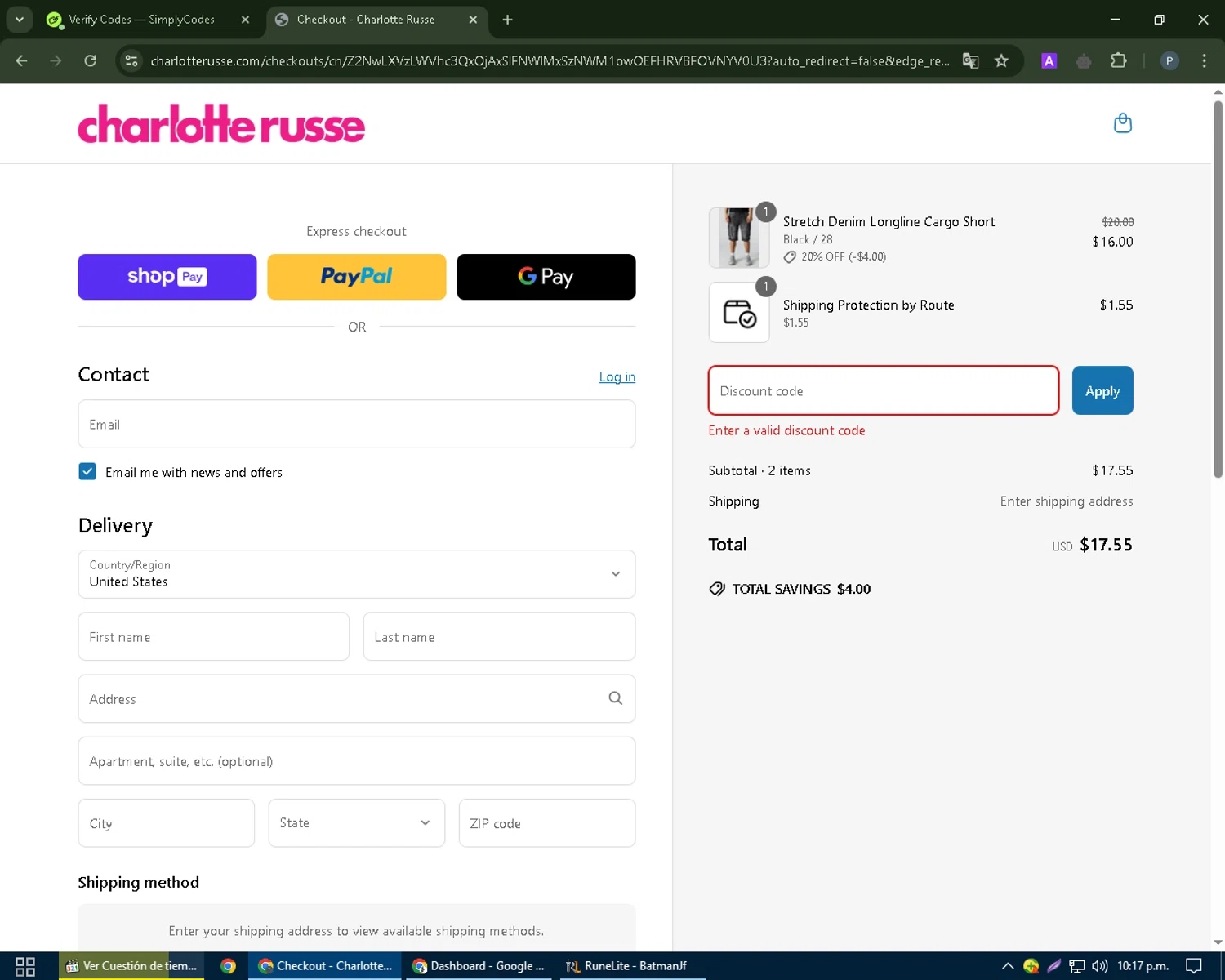
Task: Open the Google Translate icon in address bar
Action: pyautogui.click(x=970, y=60)
